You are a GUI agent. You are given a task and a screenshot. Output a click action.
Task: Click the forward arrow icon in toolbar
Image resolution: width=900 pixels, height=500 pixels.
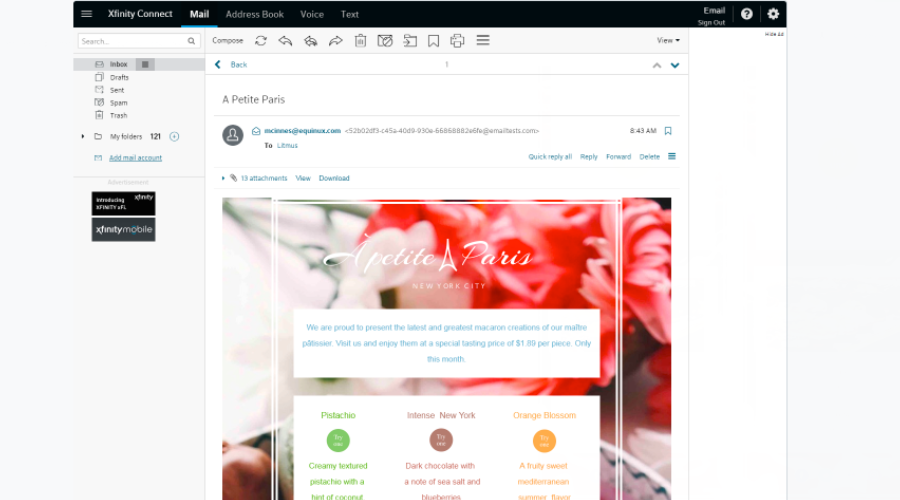click(x=336, y=41)
